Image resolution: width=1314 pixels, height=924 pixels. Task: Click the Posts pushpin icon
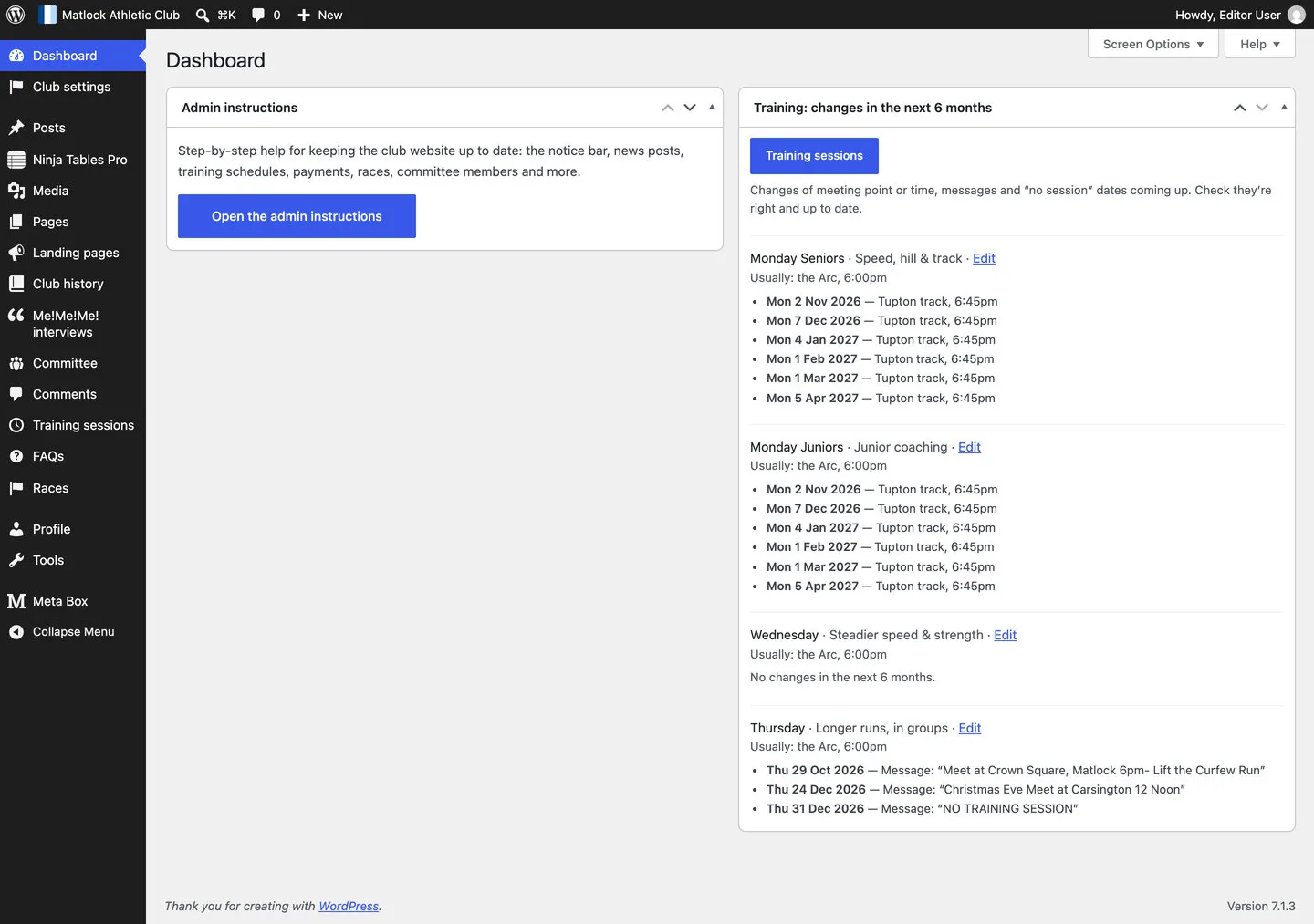pos(16,128)
